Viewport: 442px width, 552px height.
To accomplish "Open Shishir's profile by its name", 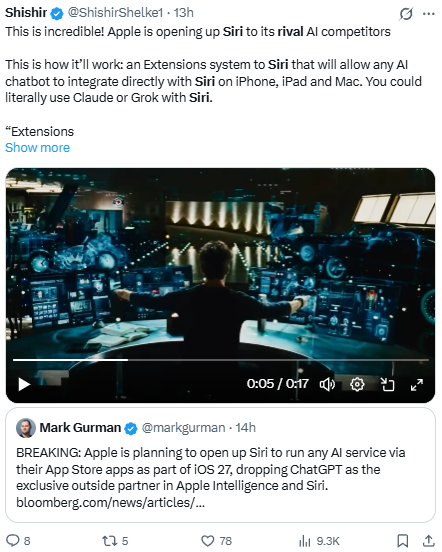I will tap(26, 13).
